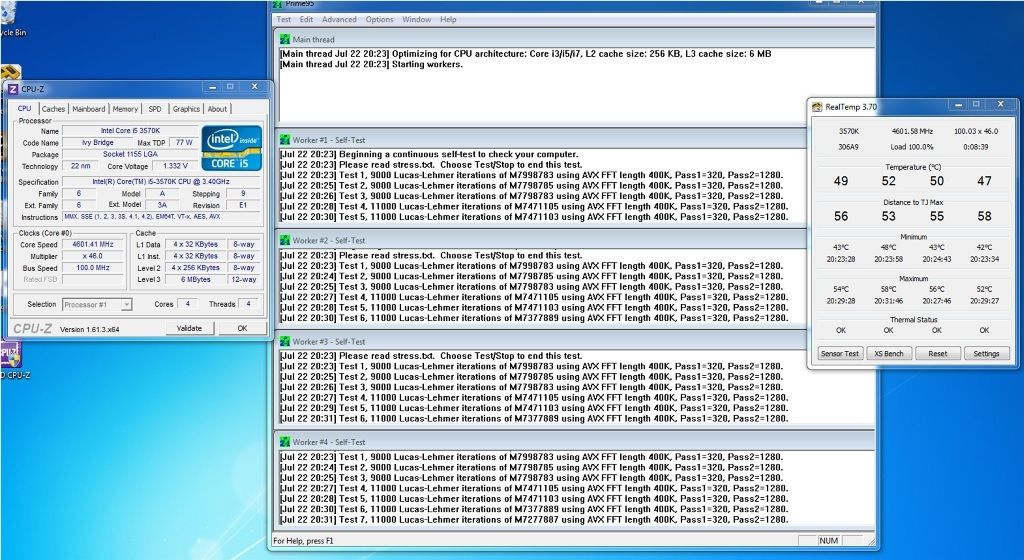Click the RealTemp title bar icon
The height and width of the screenshot is (560, 1024).
click(x=817, y=106)
